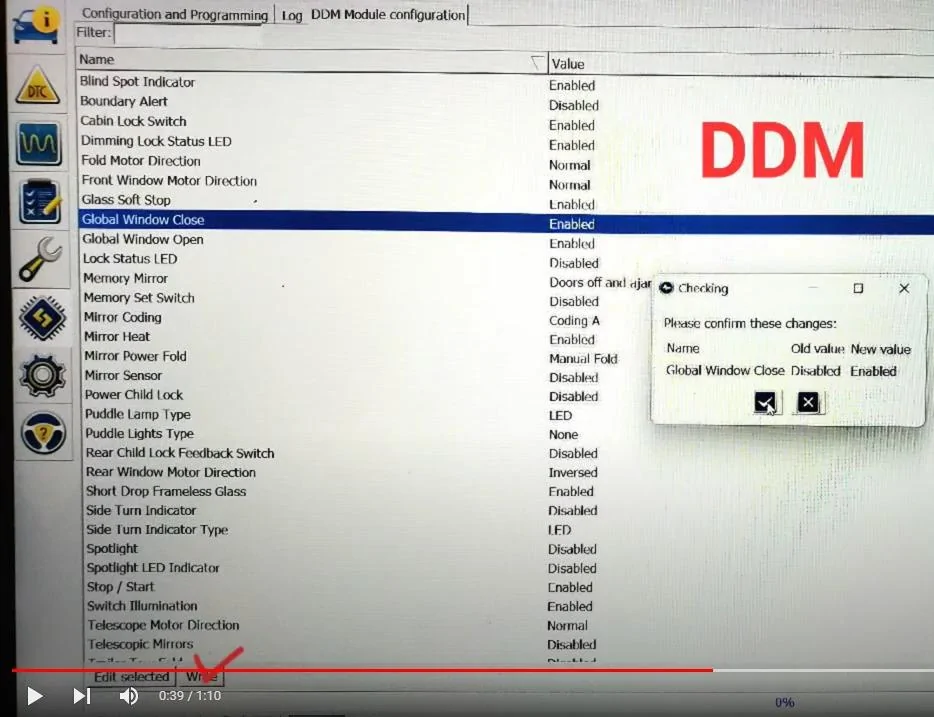Select the Dimming Lock Status LED row
The height and width of the screenshot is (717, 934).
(x=505, y=142)
